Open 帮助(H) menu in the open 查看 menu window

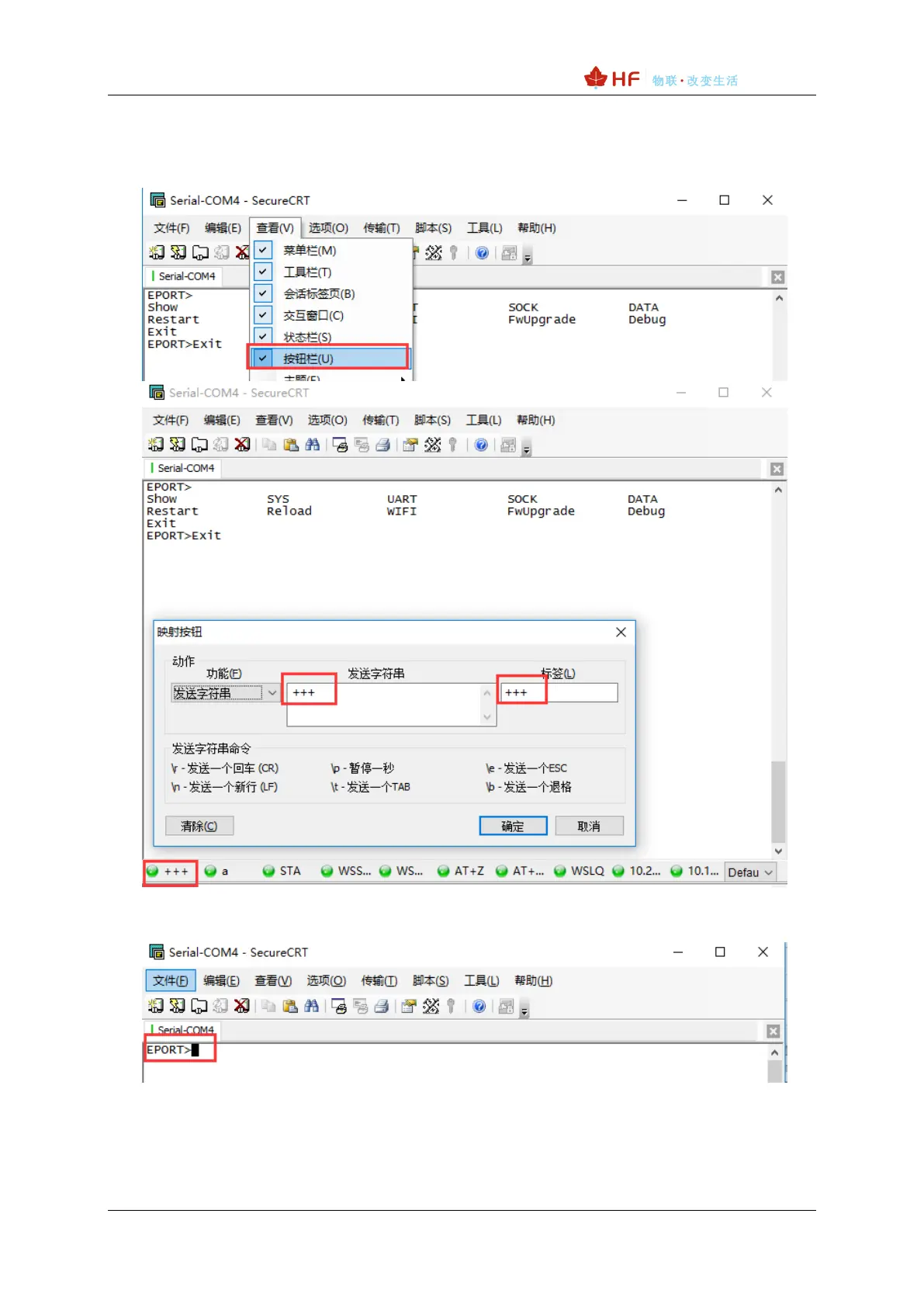point(537,228)
